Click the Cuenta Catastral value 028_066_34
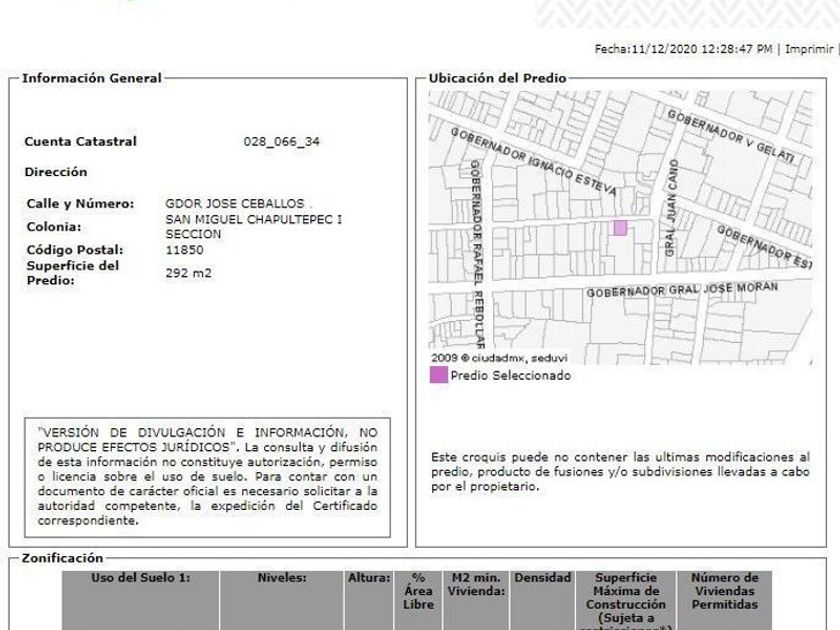Image resolution: width=840 pixels, height=630 pixels. point(282,141)
